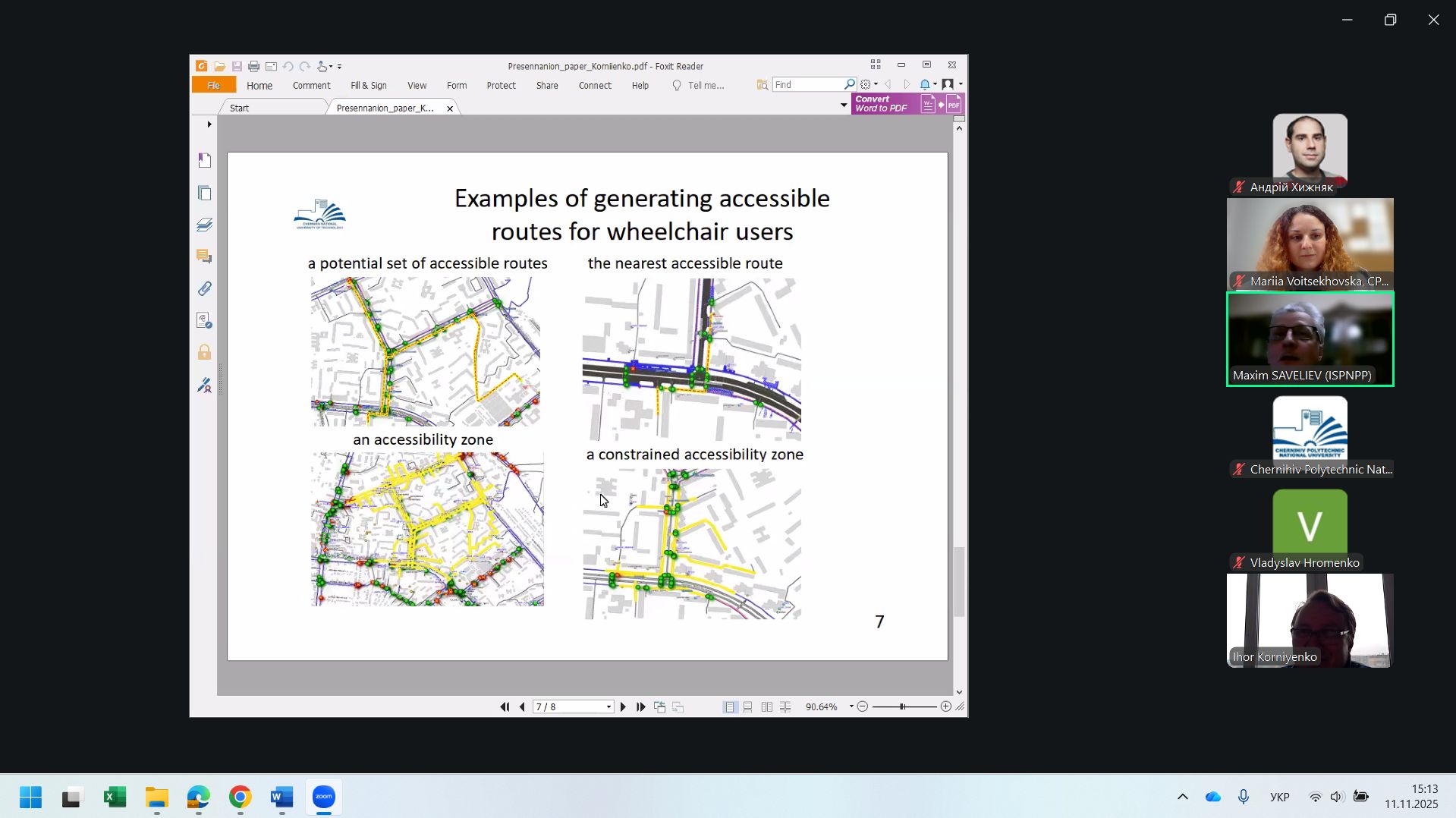The image size is (1456, 818).
Task: Enable Single Page view mode
Action: click(729, 706)
